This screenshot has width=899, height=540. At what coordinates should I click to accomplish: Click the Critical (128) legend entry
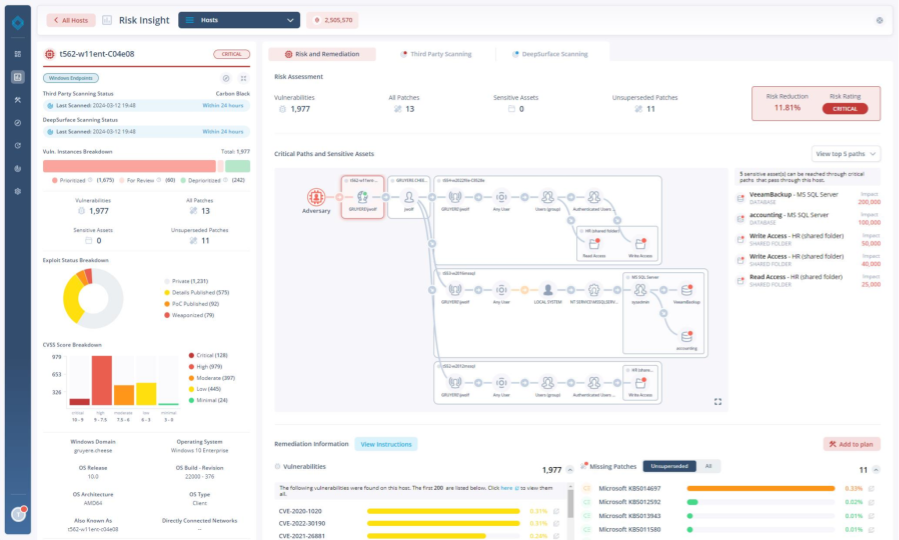pos(208,355)
